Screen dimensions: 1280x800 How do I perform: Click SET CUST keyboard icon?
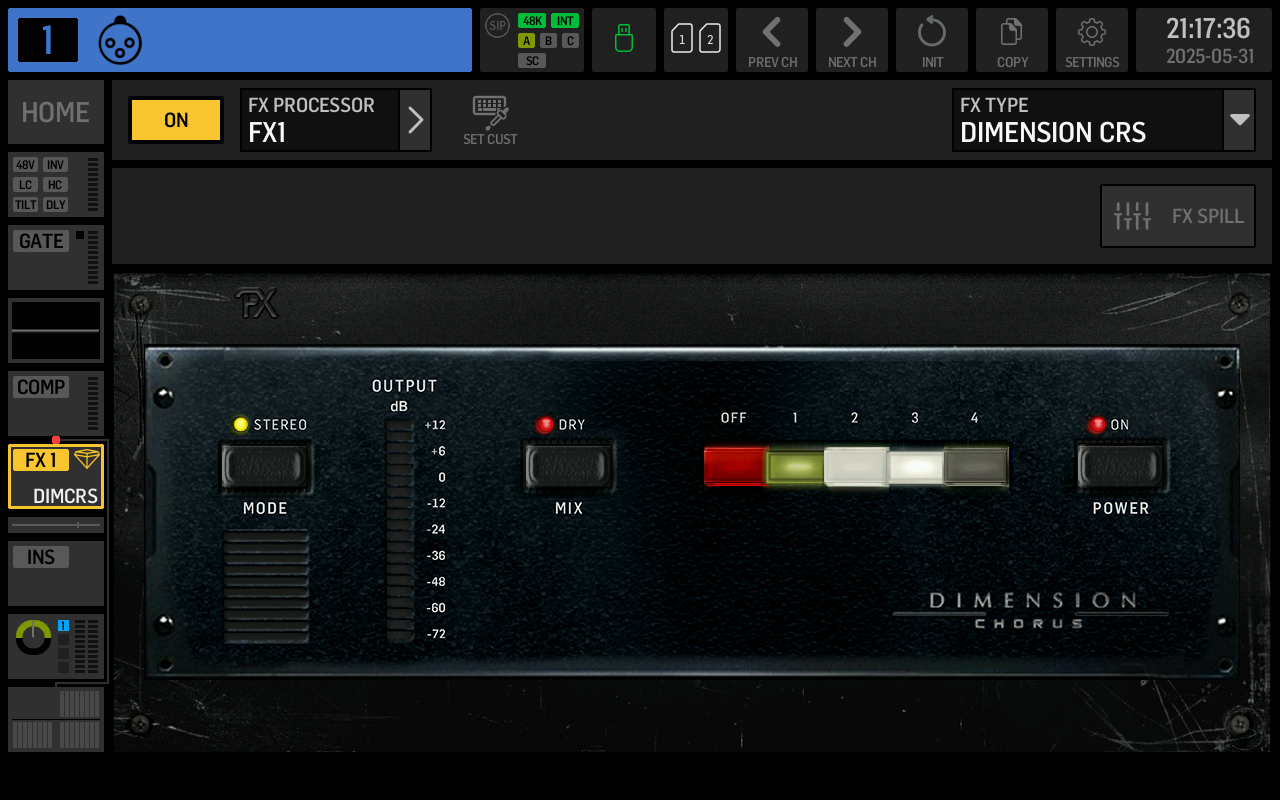(x=490, y=120)
